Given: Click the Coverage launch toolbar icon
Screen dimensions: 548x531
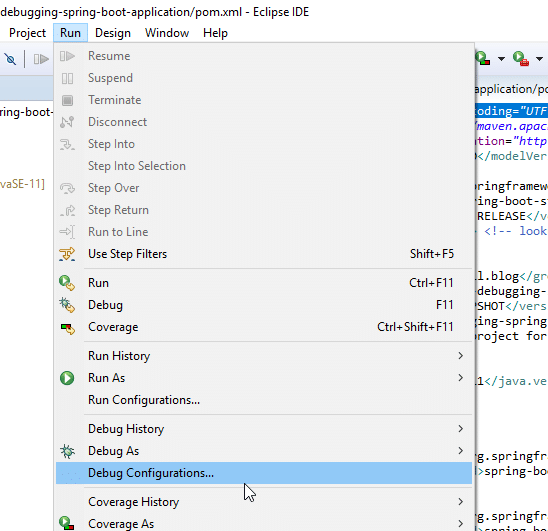Looking at the screenshot, I should tap(483, 58).
